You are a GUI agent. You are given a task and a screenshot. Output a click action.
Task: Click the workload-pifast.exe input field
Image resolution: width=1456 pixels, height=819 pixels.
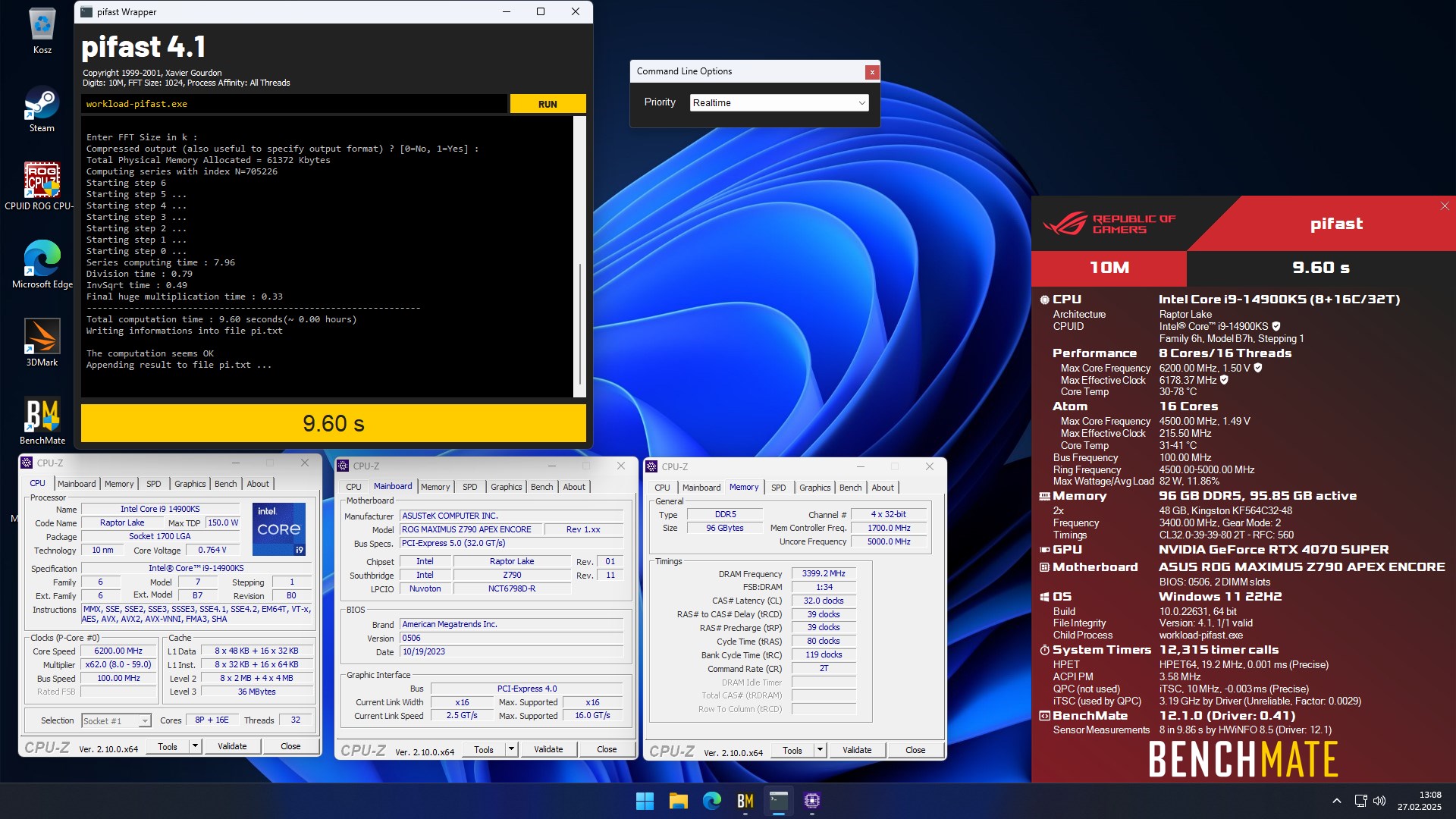coord(294,105)
